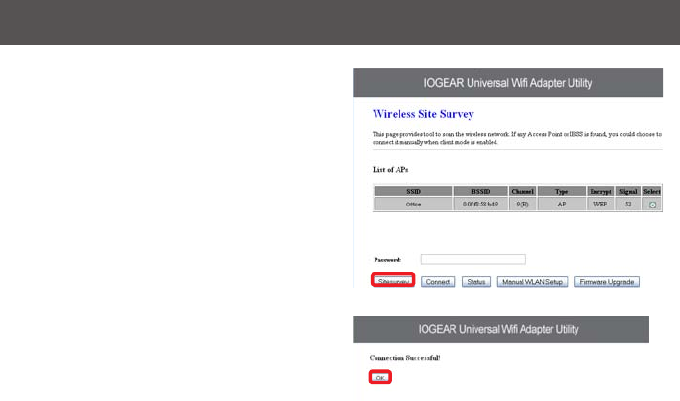Image resolution: width=680 pixels, height=401 pixels.
Task: Open the Status page button
Action: click(x=476, y=282)
